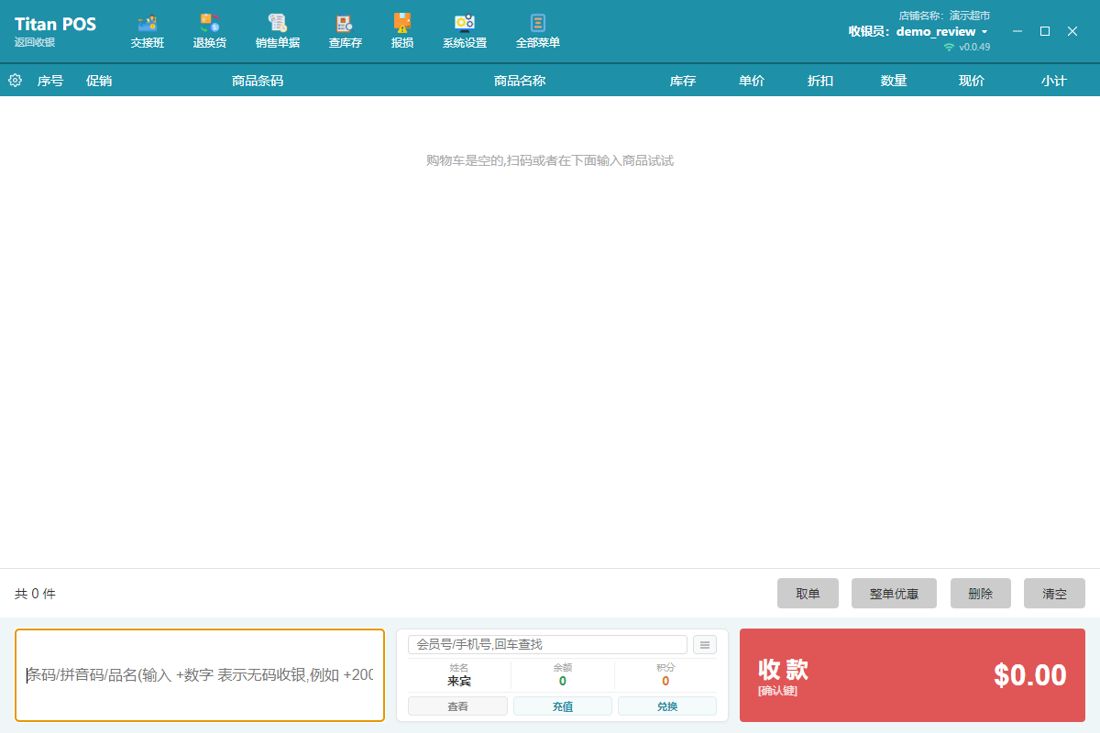The image size is (1100, 733).
Task: Click the member 查看 view button
Action: [x=457, y=706]
